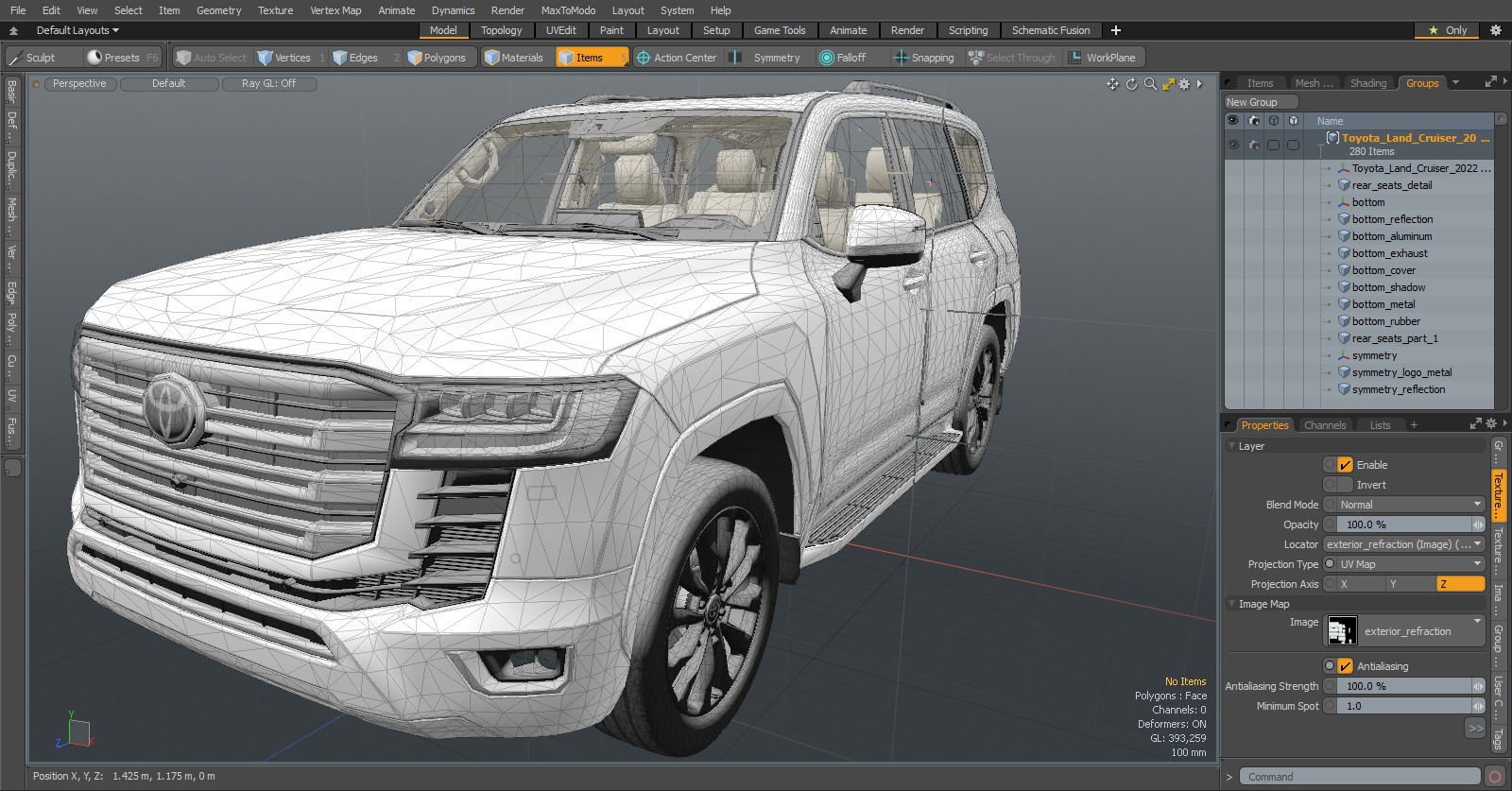Add a new layout tab with plus
Viewport: 1512px width, 791px height.
pos(1116,30)
